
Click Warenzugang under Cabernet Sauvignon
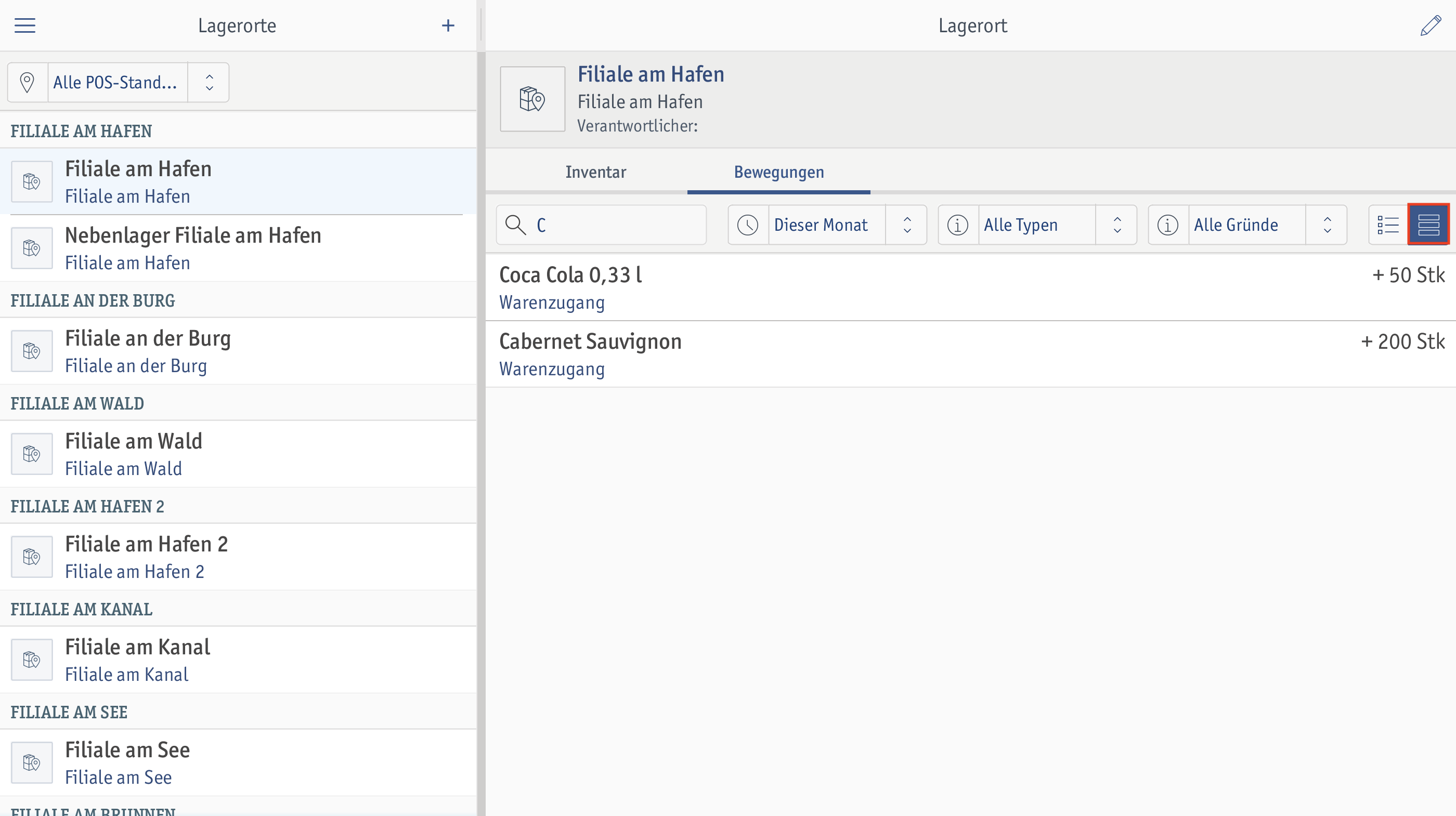(x=552, y=370)
